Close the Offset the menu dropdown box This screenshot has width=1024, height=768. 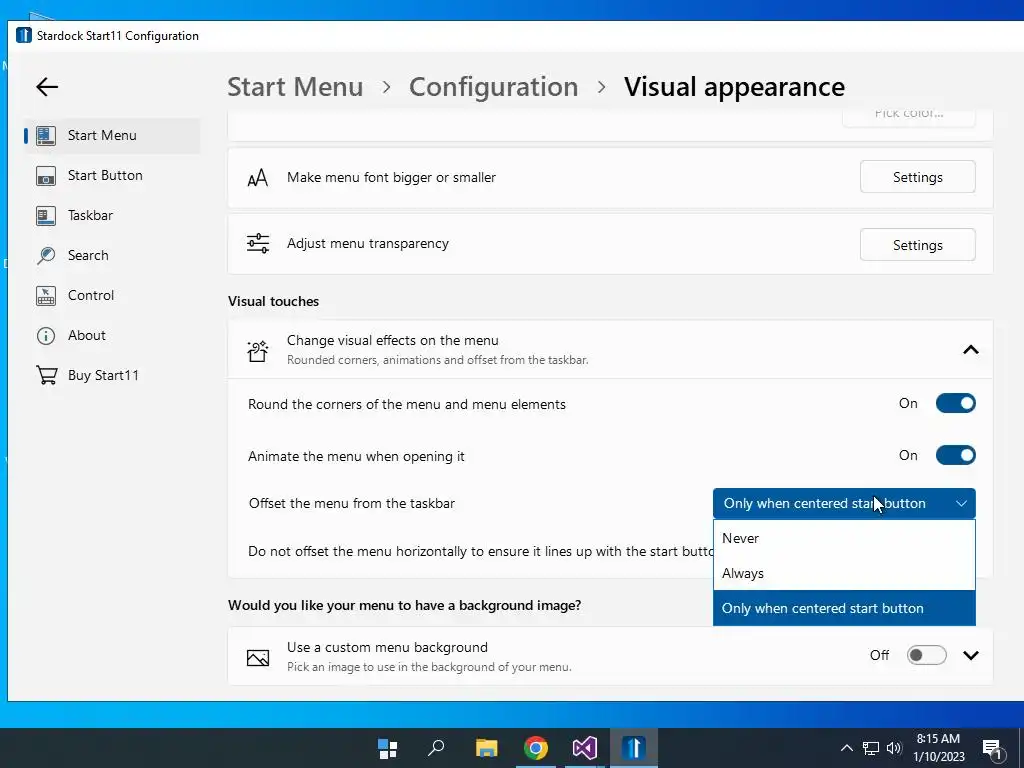[844, 504]
